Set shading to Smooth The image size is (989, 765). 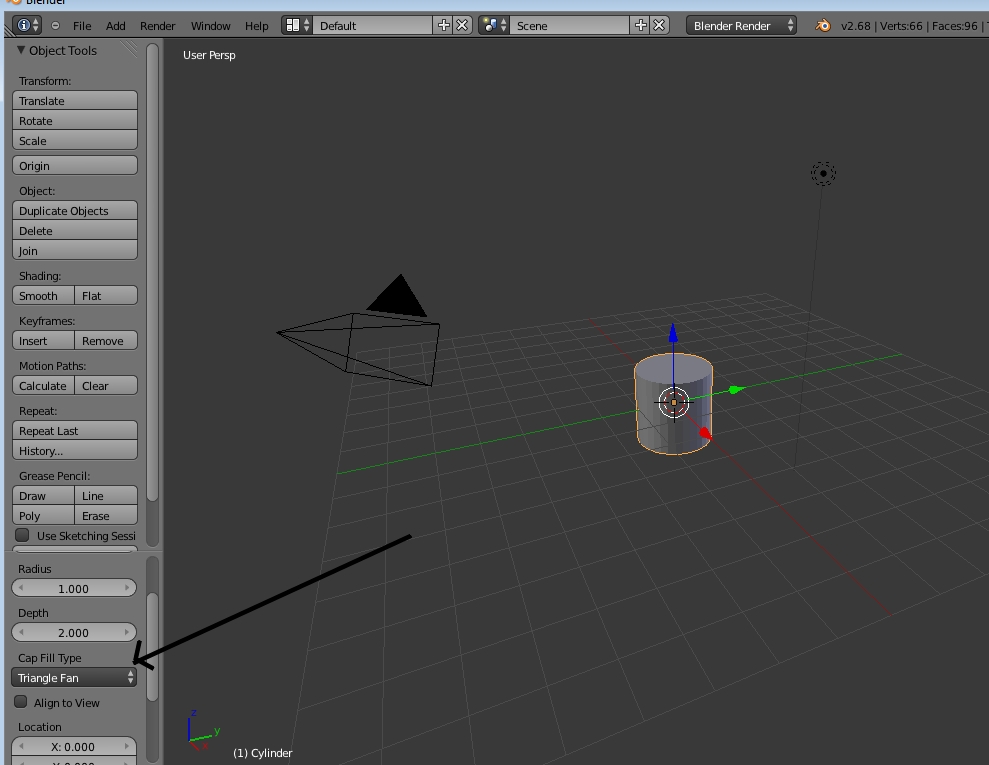(44, 295)
